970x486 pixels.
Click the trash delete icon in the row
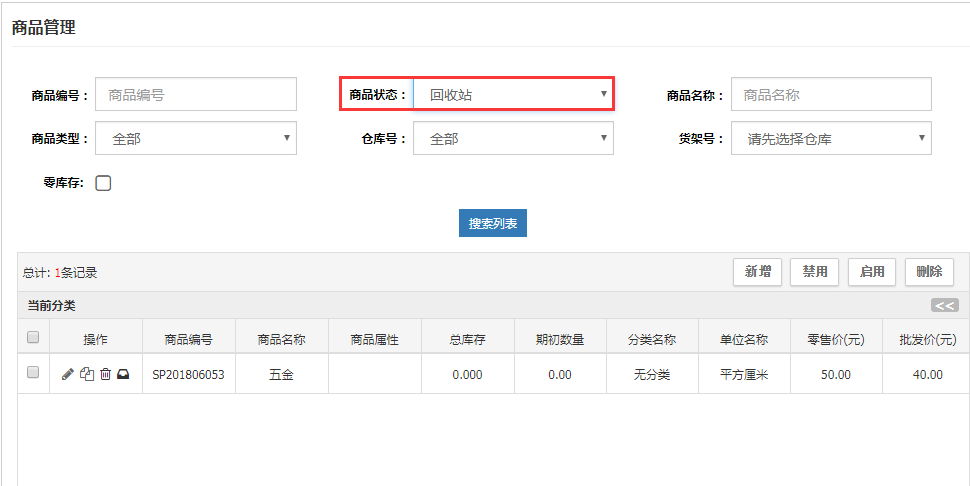[105, 374]
